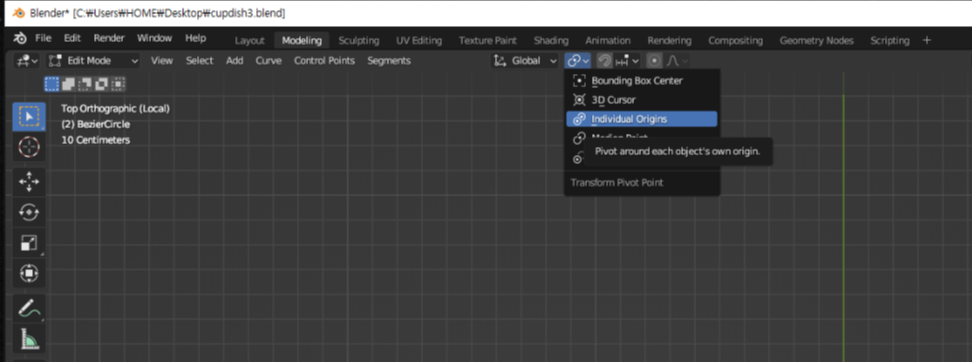Screen dimensions: 972x362
Task: Open the Control Points menu
Action: [324, 61]
